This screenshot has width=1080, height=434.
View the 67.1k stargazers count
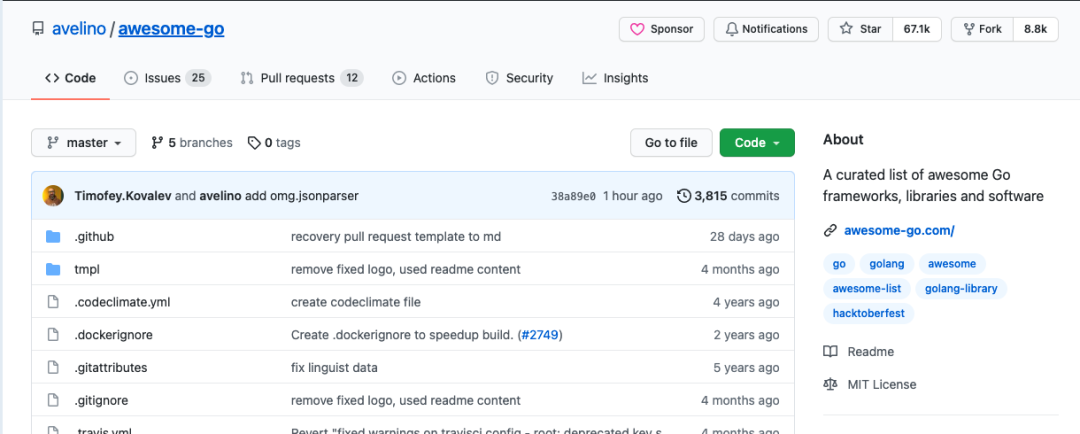[917, 29]
